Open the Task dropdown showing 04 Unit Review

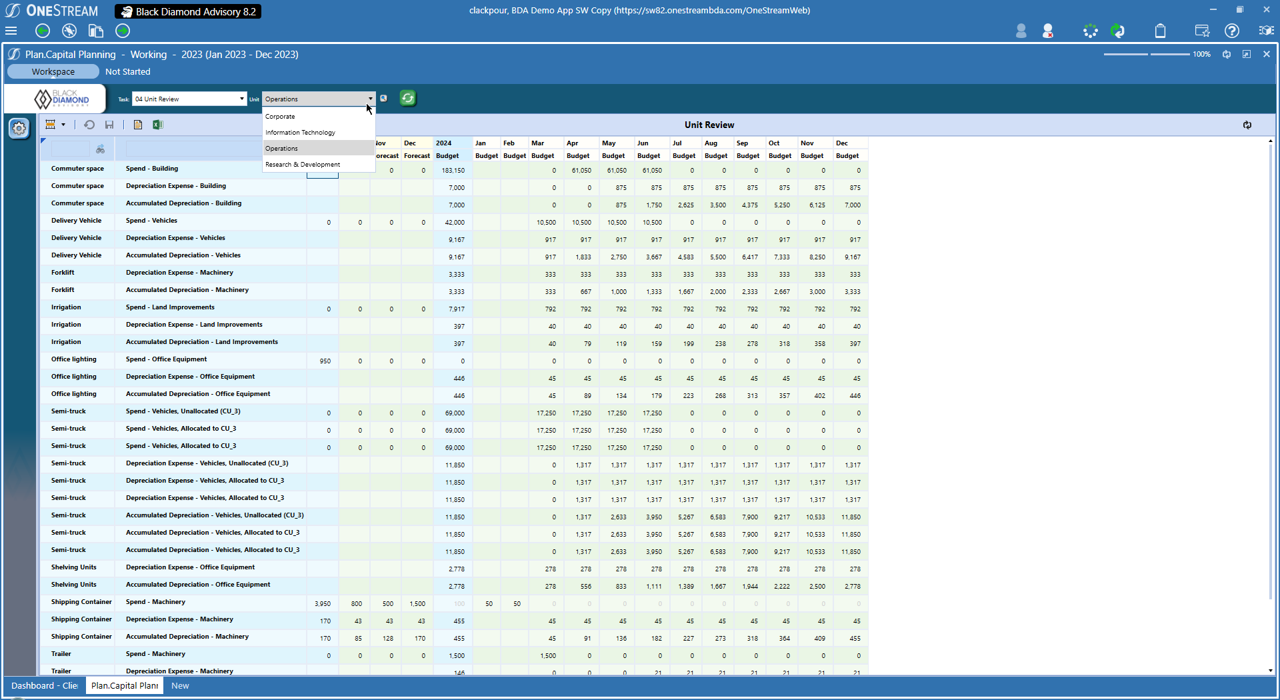(x=243, y=98)
